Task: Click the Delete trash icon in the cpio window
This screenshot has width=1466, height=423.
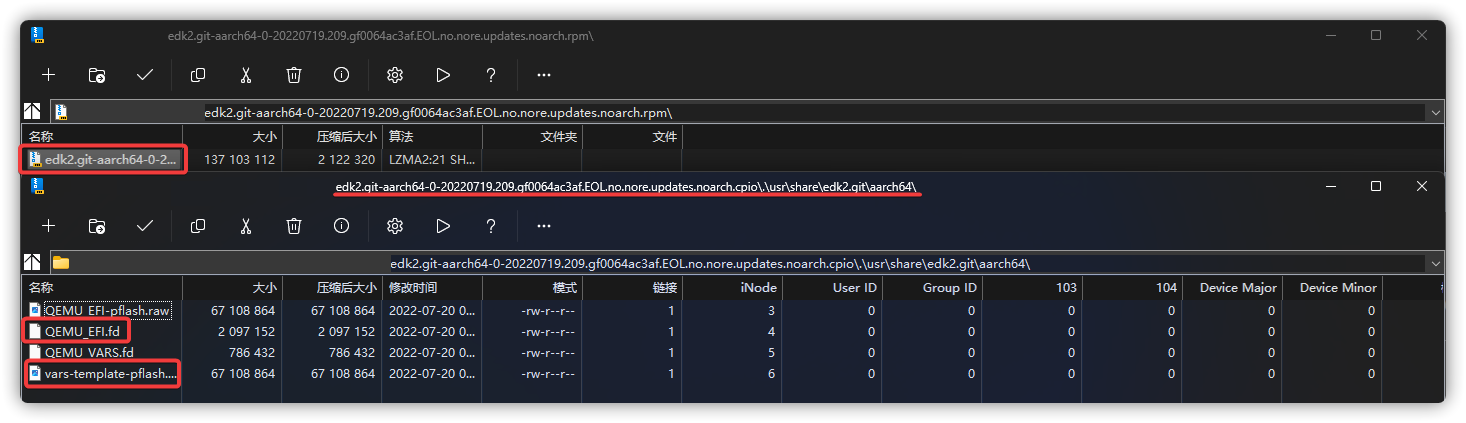Action: pyautogui.click(x=294, y=226)
